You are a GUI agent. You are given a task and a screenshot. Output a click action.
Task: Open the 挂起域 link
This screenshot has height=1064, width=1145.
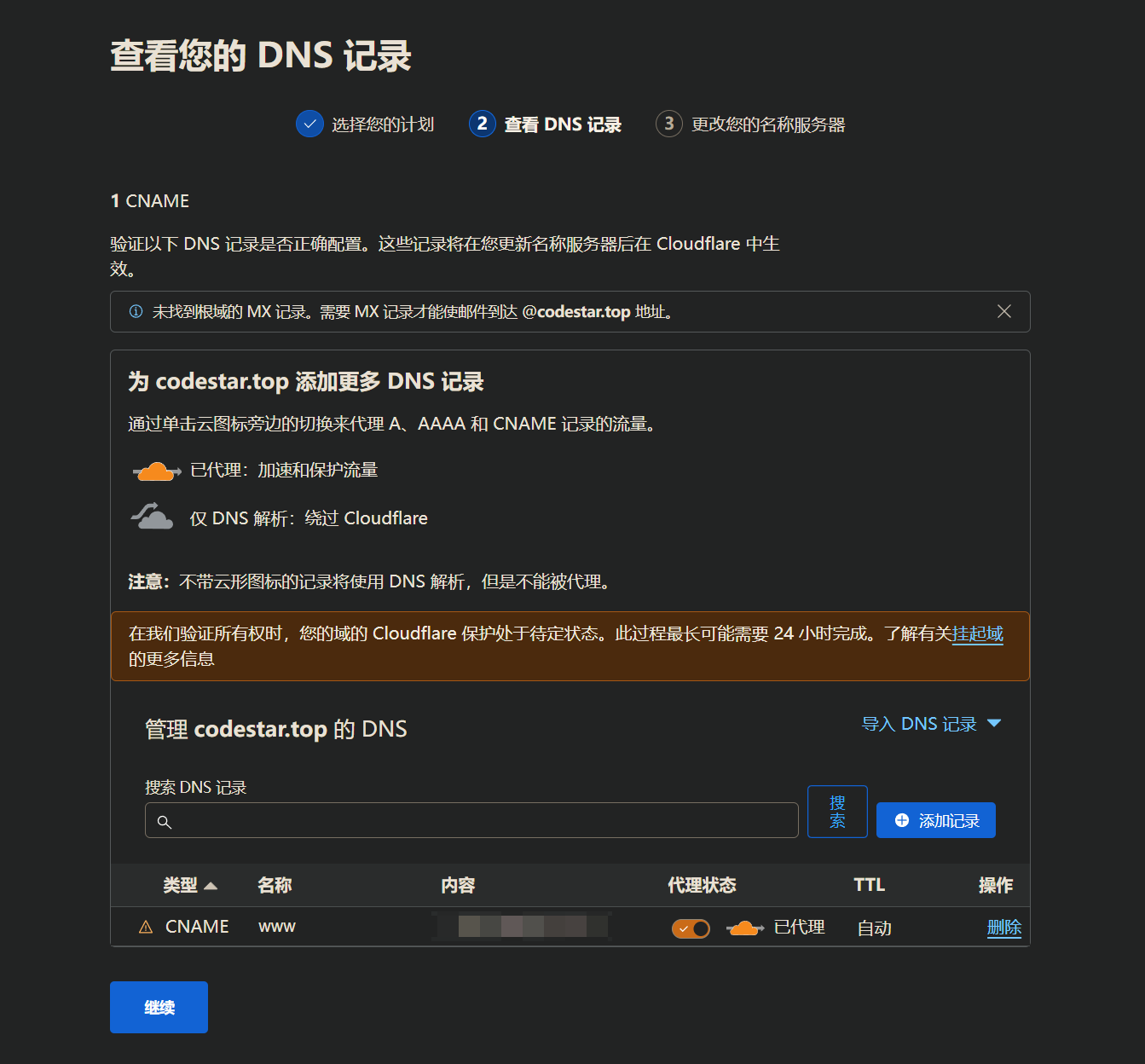point(978,634)
